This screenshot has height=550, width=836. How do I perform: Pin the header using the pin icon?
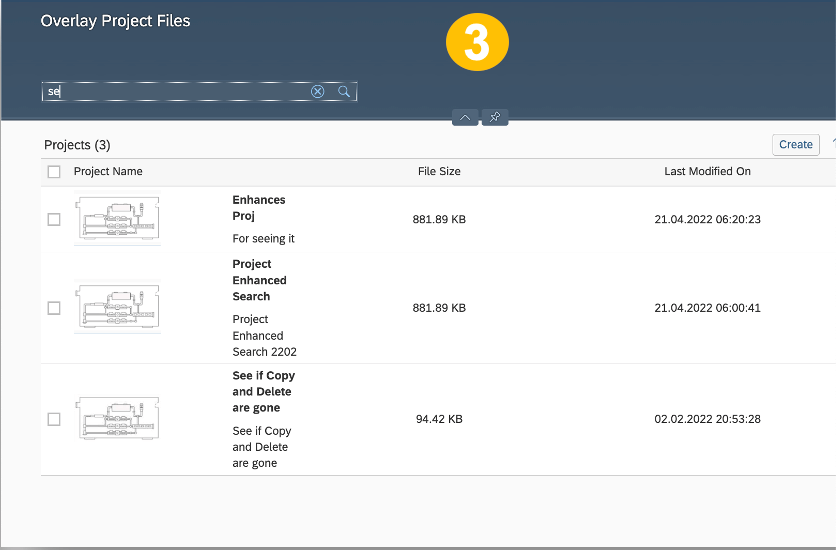coord(495,117)
